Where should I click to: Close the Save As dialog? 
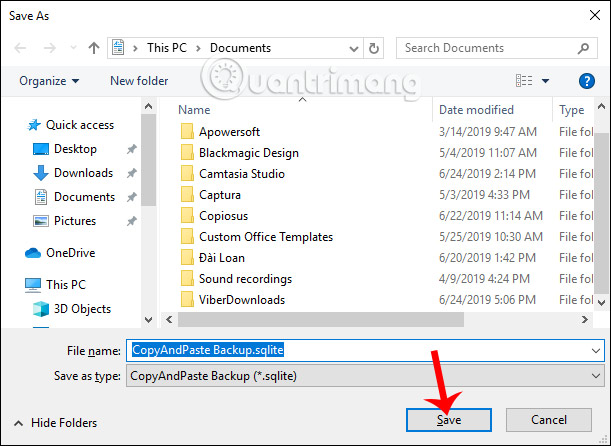coord(595,16)
